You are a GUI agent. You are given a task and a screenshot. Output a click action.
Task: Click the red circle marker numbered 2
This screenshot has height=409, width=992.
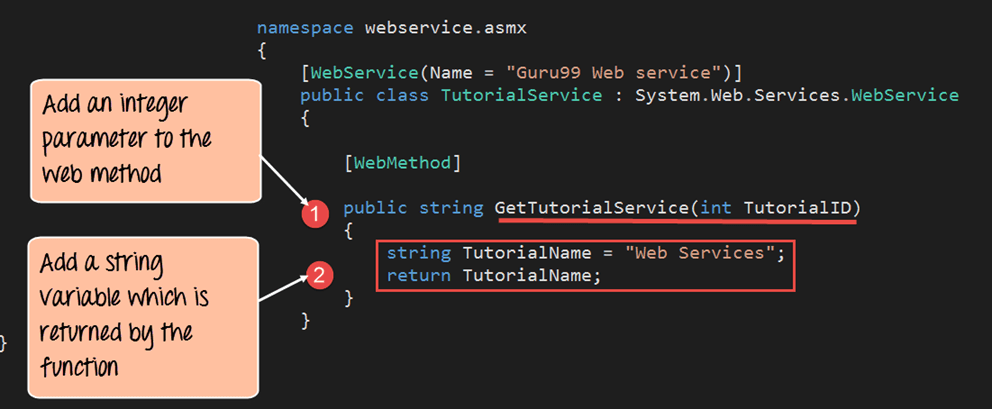pyautogui.click(x=316, y=275)
